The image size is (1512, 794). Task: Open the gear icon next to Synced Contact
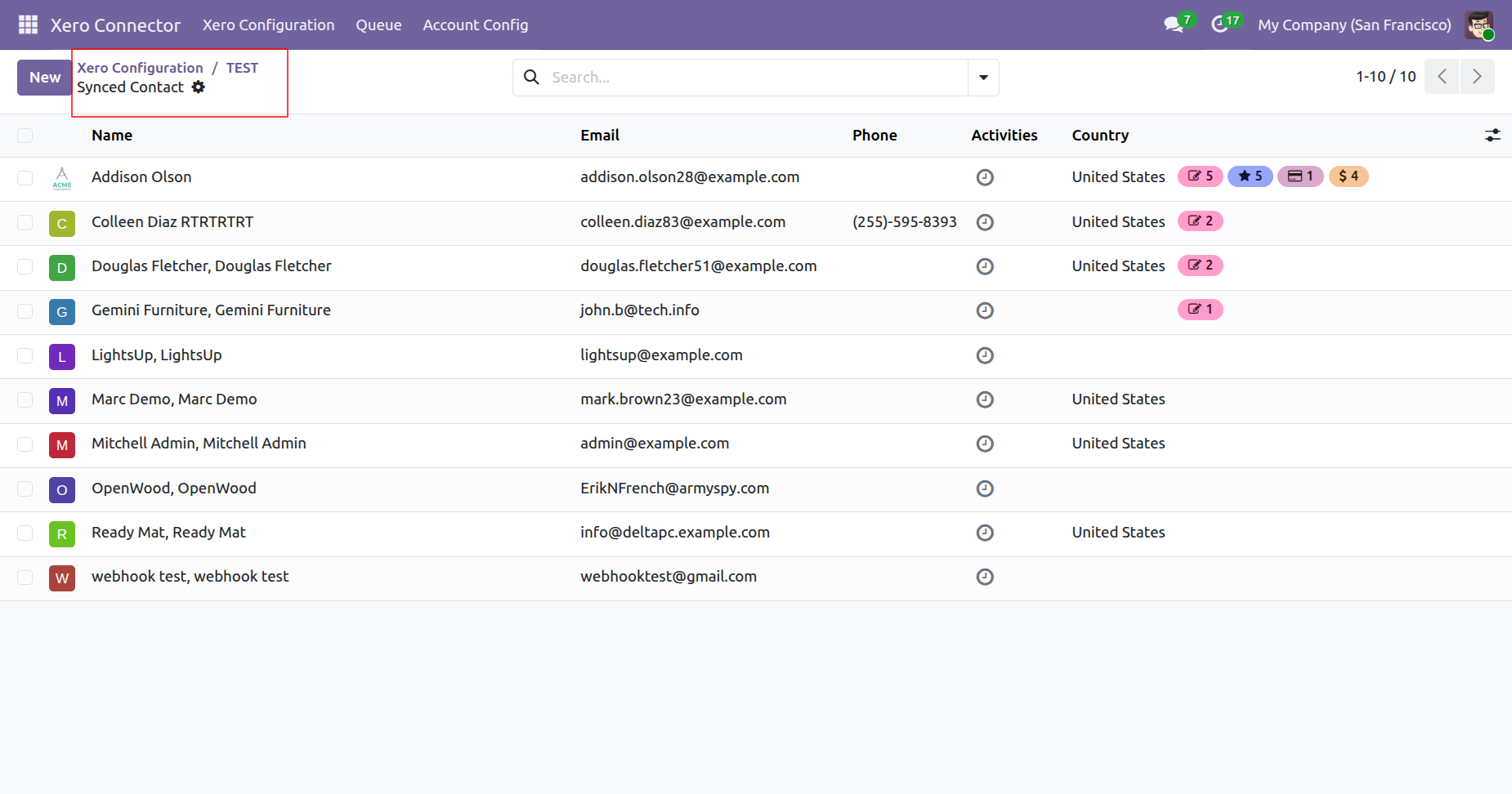199,87
